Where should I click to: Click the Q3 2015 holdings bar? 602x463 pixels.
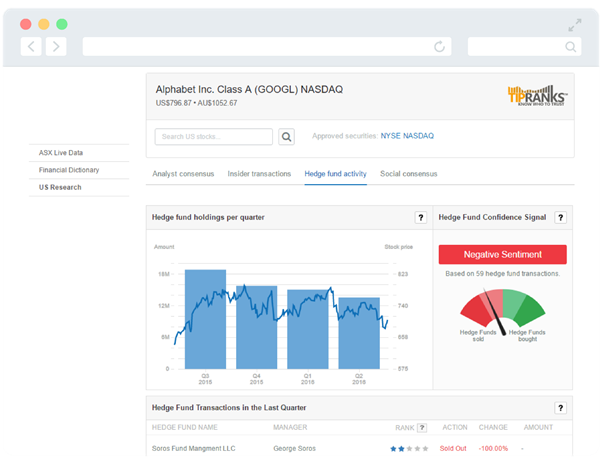[x=205, y=319]
